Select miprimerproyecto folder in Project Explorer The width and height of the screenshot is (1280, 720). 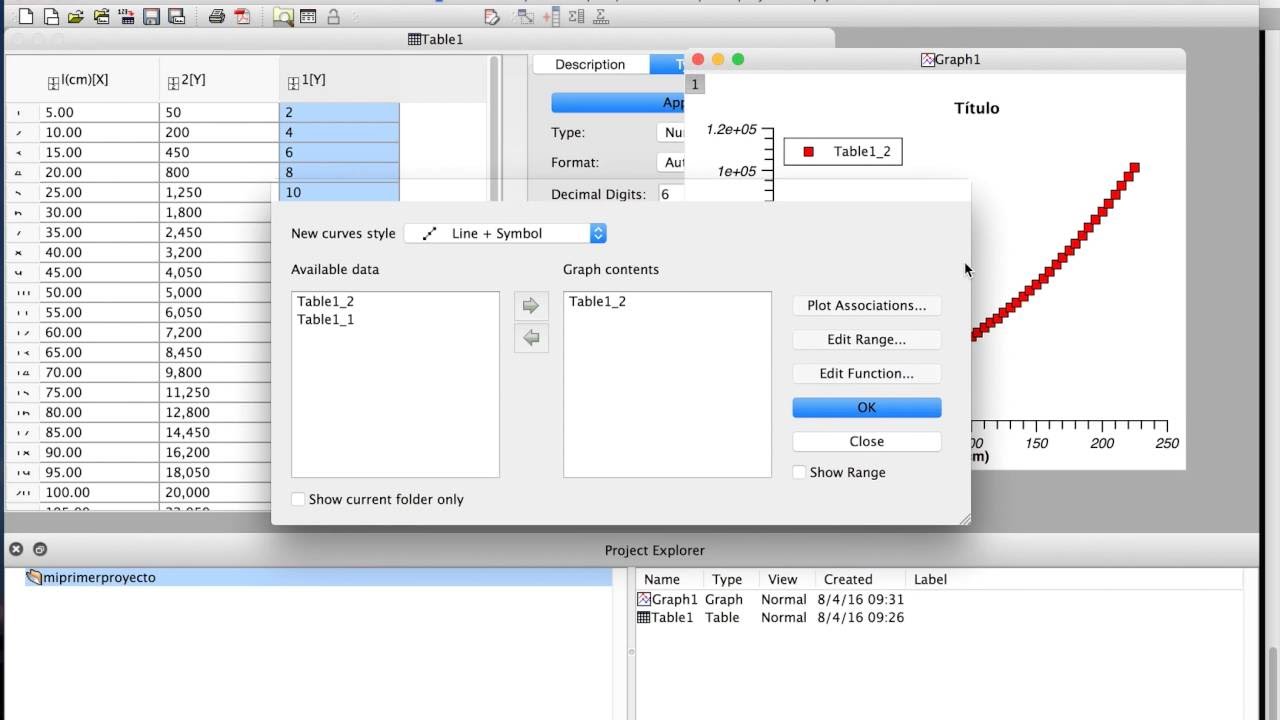coord(318,577)
